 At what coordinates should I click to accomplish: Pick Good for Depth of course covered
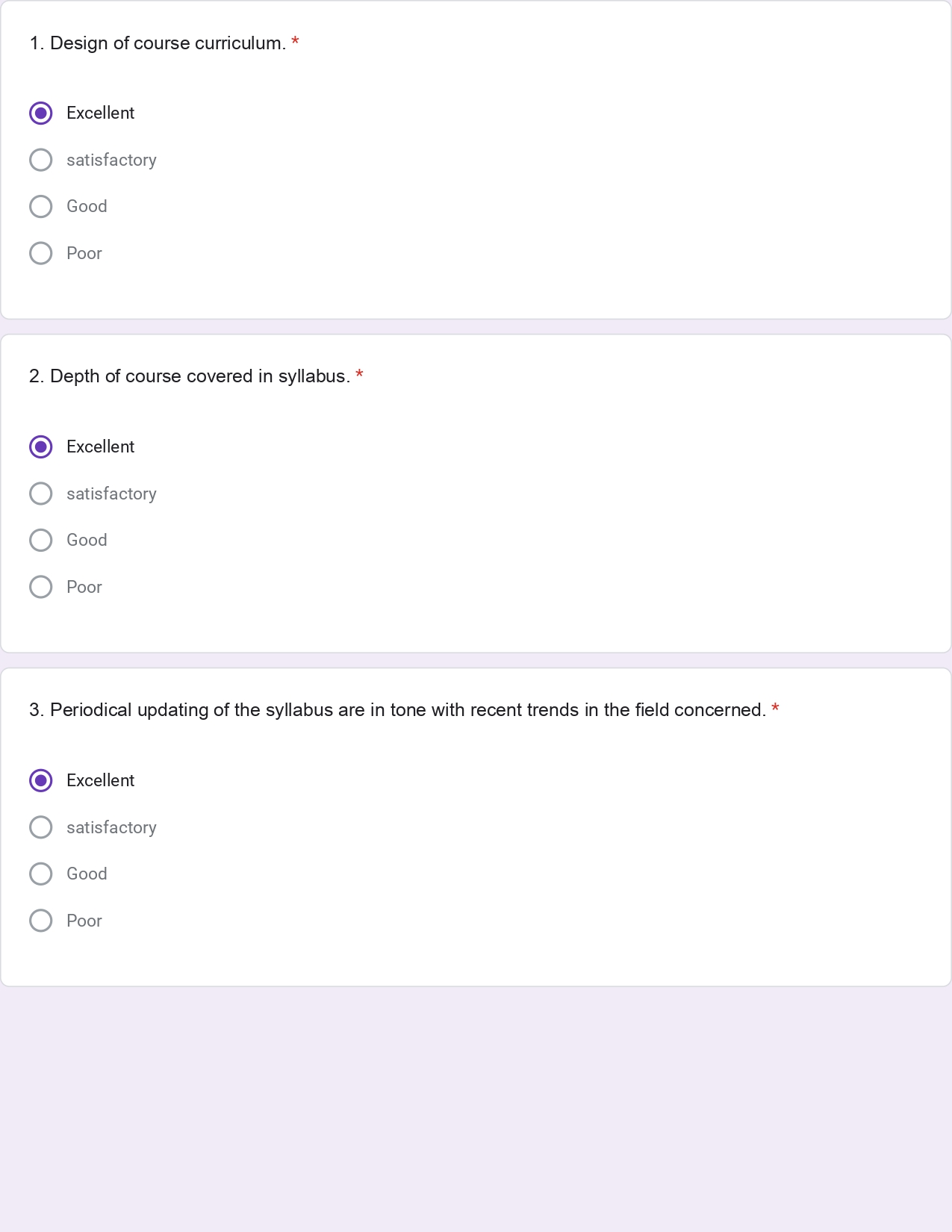(x=41, y=541)
